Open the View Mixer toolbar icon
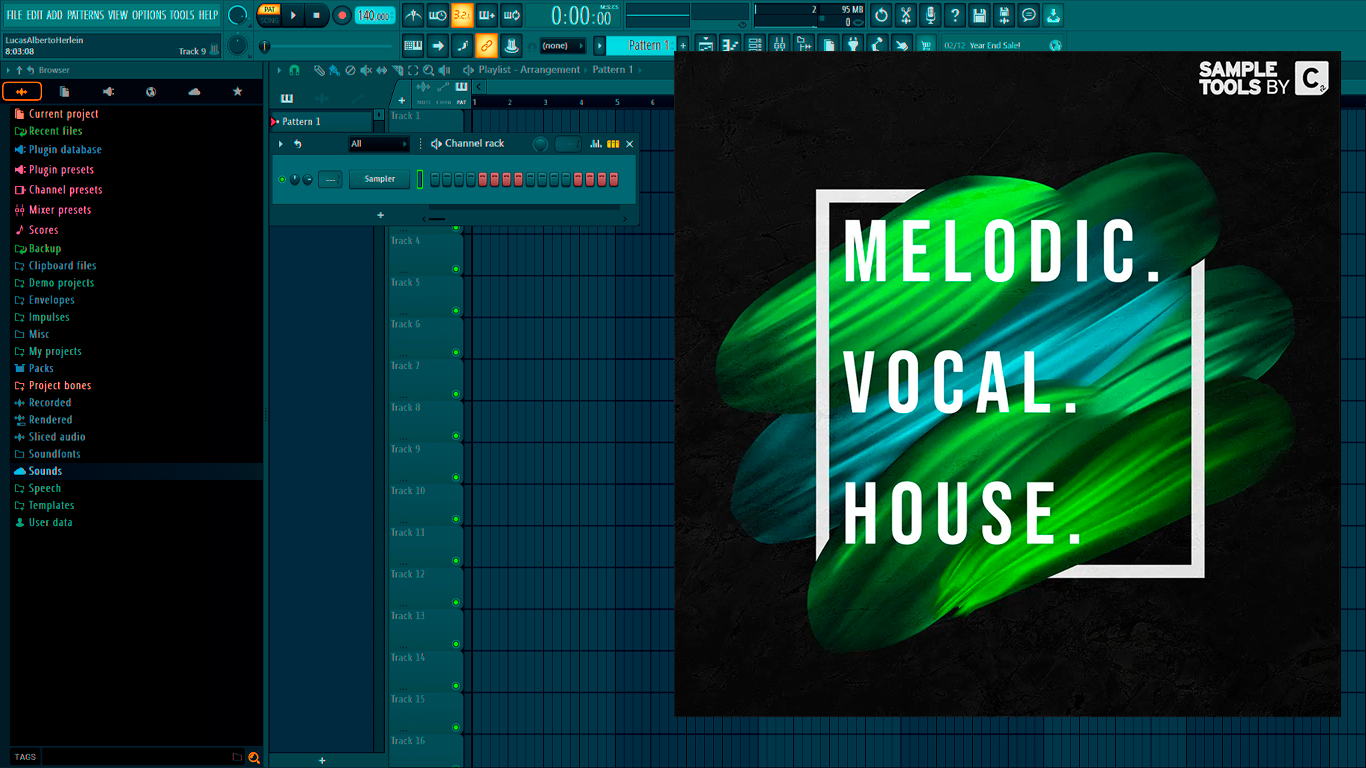1366x768 pixels. [779, 45]
